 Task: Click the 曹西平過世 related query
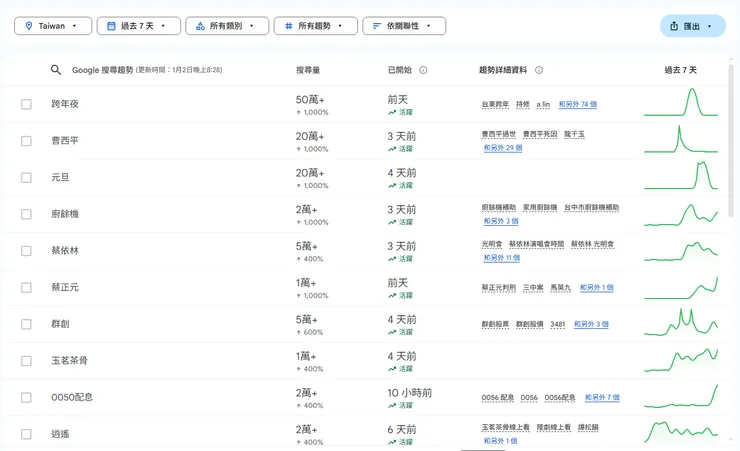tap(498, 134)
